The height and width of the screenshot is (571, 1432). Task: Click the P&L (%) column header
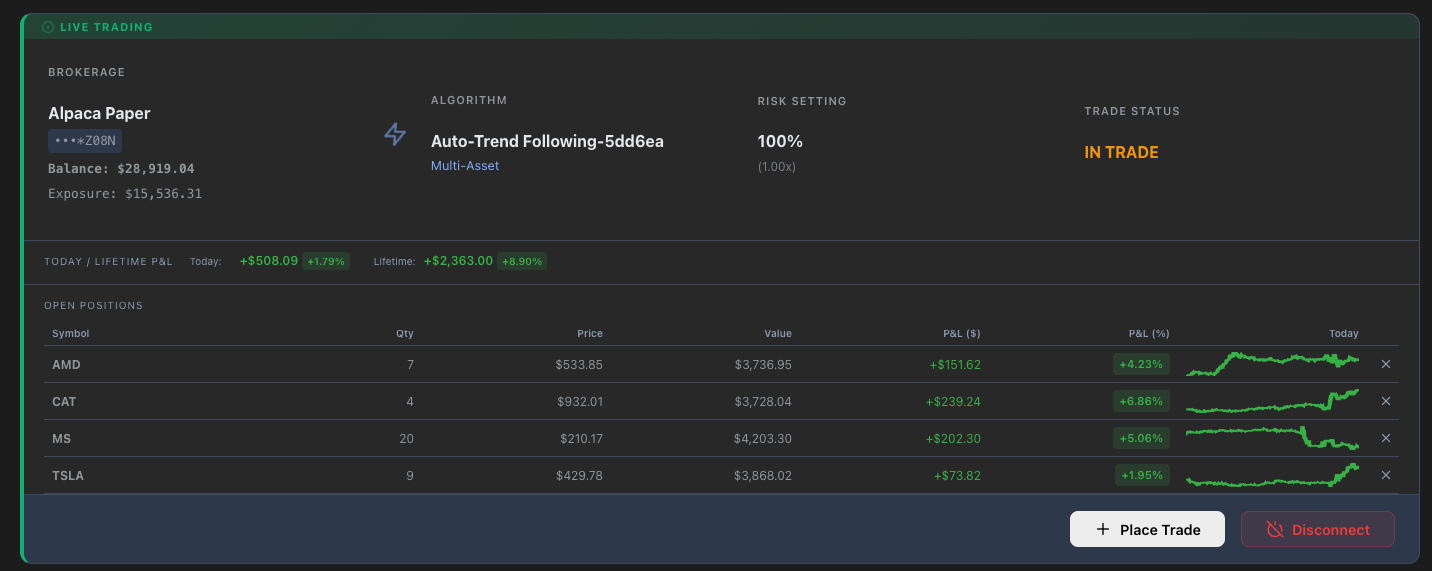tap(1149, 334)
